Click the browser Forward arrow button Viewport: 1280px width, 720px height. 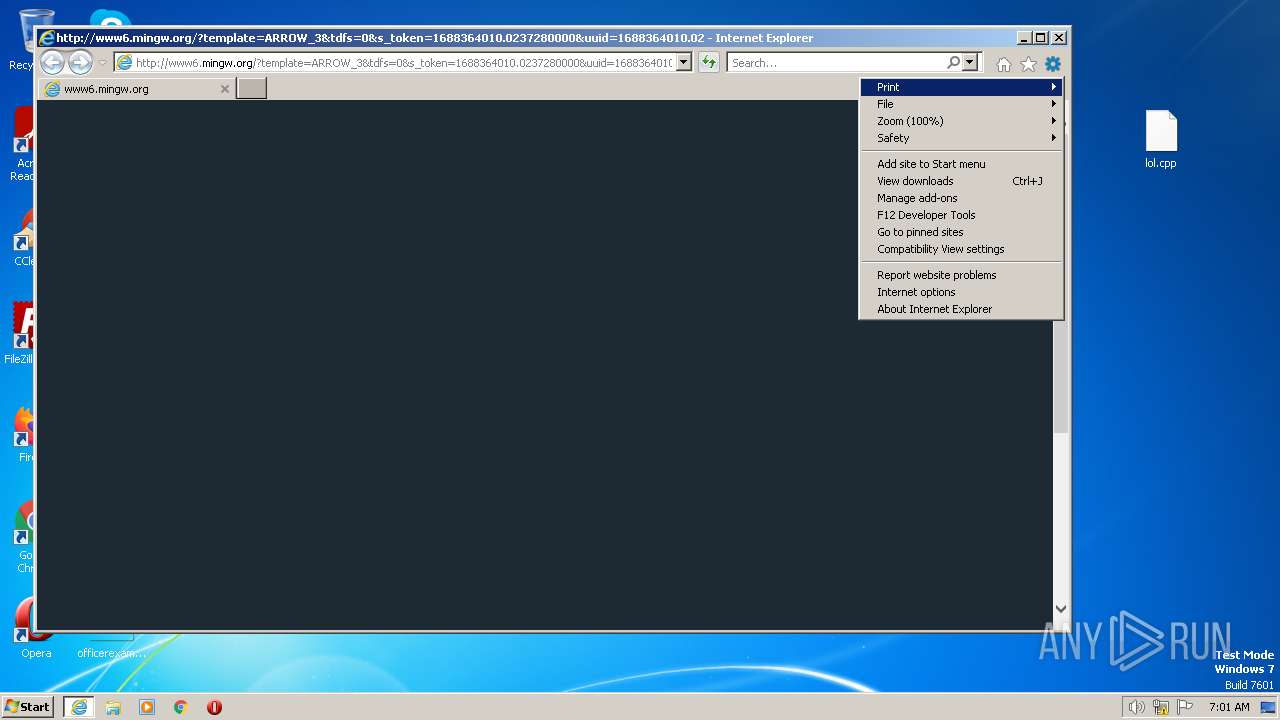click(80, 63)
